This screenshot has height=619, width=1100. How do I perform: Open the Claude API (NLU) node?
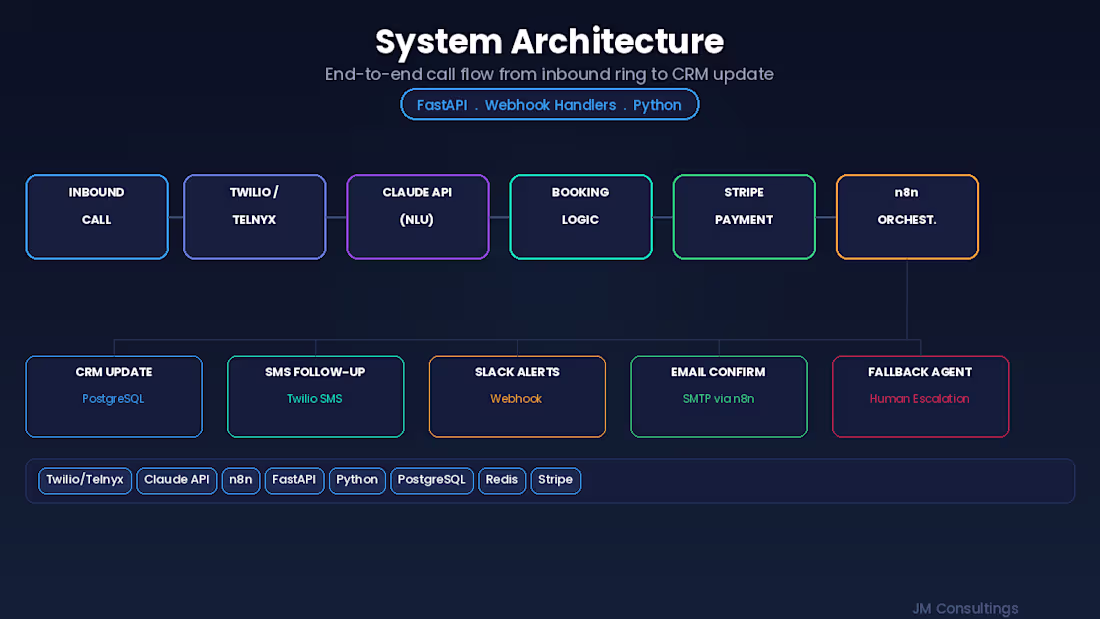tap(417, 216)
